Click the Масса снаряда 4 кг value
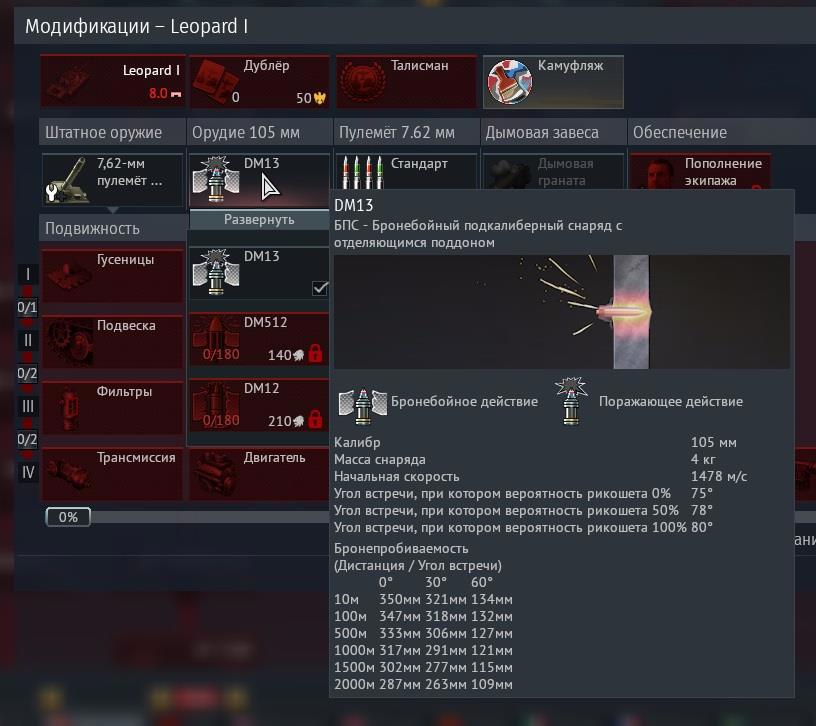816x726 pixels. click(x=703, y=459)
